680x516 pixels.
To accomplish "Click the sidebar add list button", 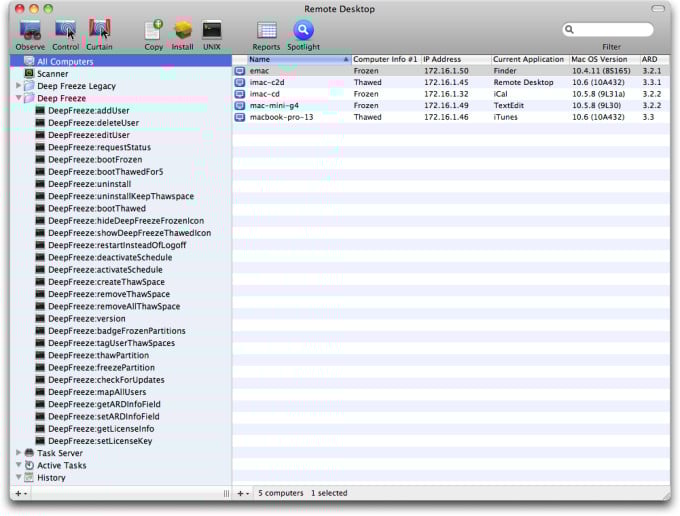I will (21, 493).
